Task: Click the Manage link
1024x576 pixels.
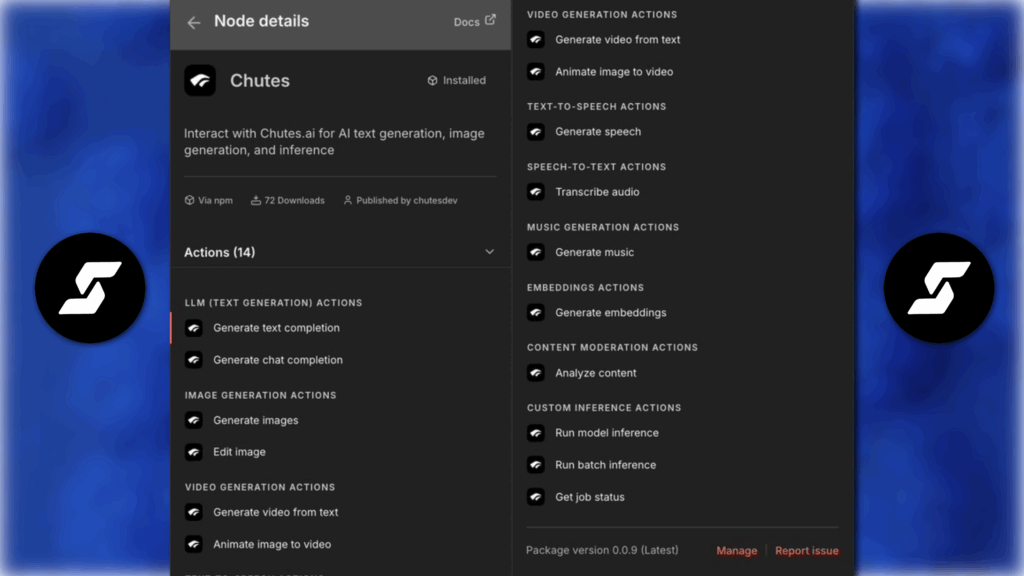Action: [736, 551]
